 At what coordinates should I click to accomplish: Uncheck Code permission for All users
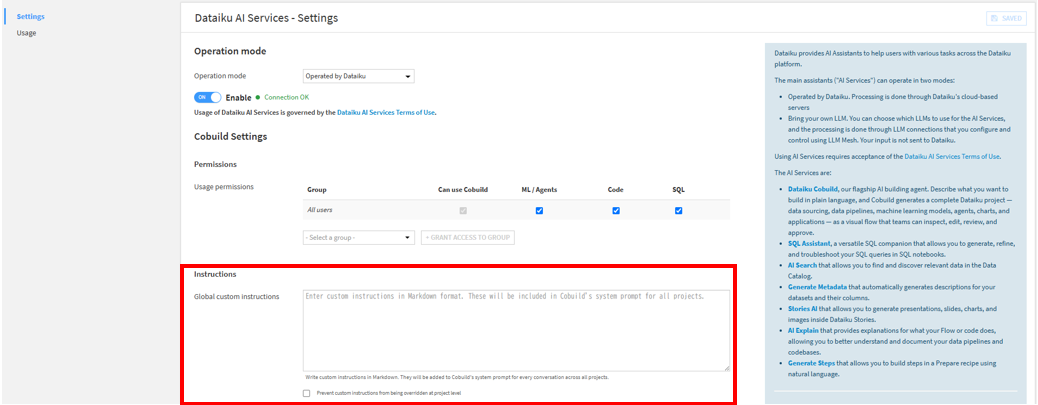point(616,210)
